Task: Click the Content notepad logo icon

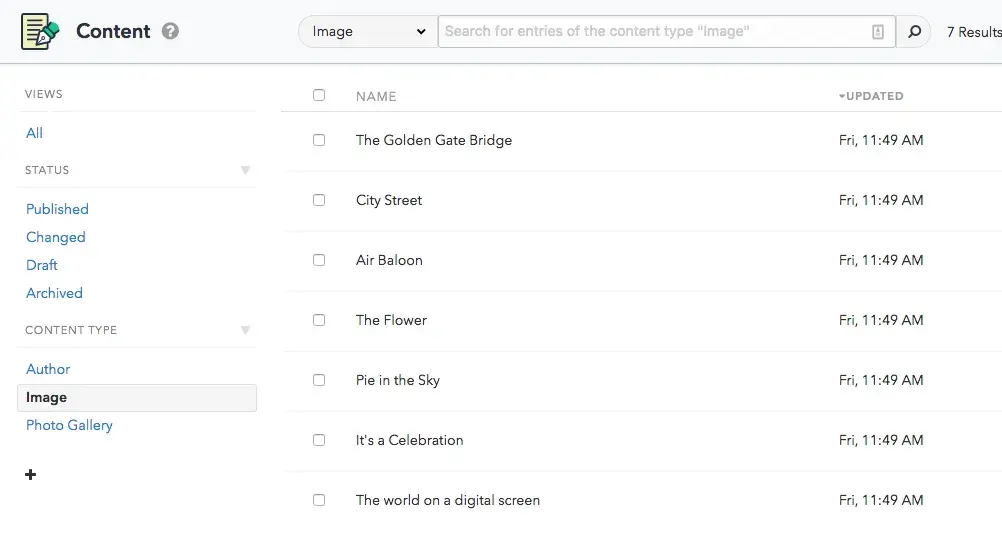Action: click(x=40, y=31)
